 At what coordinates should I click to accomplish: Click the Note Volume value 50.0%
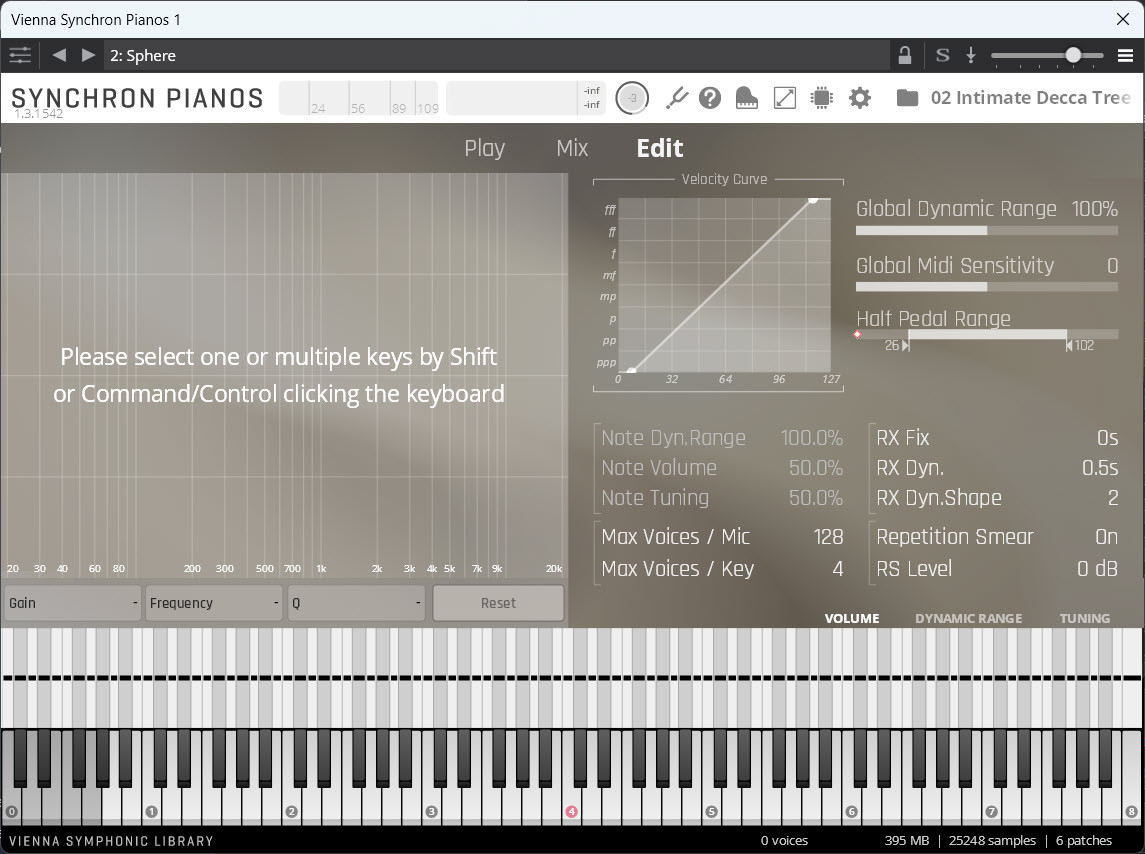(x=816, y=468)
